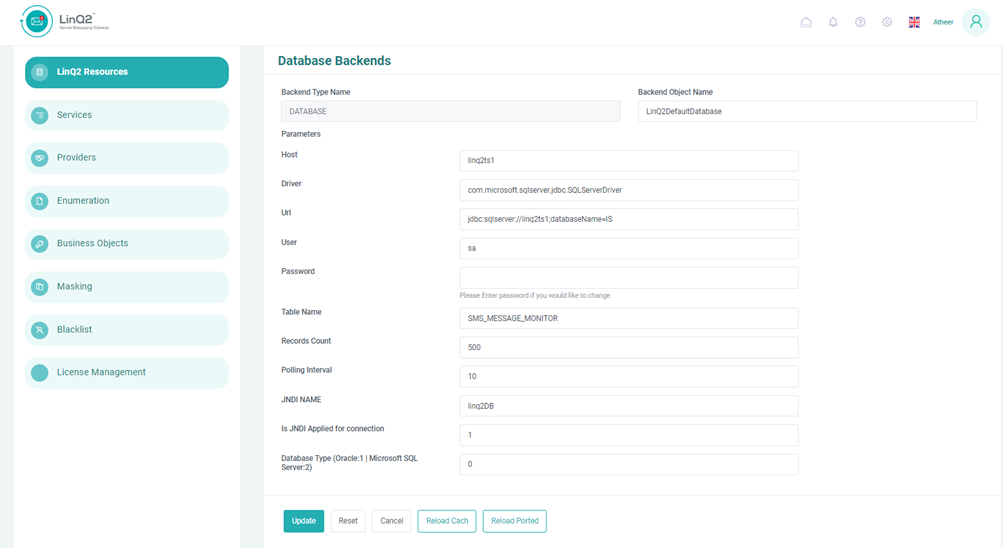Focus the Driver input field
This screenshot has width=1003, height=548.
pos(629,190)
